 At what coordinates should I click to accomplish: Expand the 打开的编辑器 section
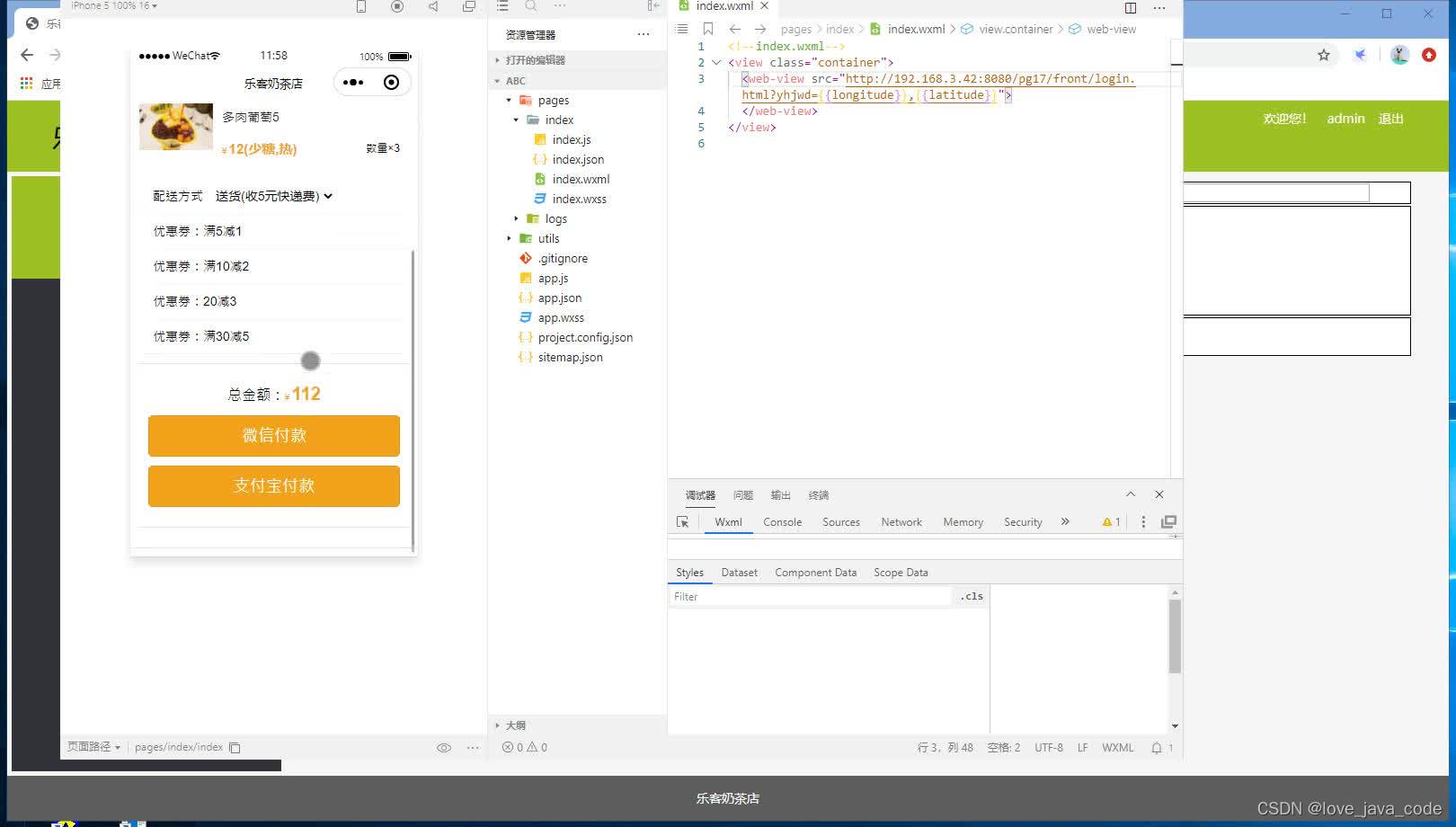pos(576,60)
